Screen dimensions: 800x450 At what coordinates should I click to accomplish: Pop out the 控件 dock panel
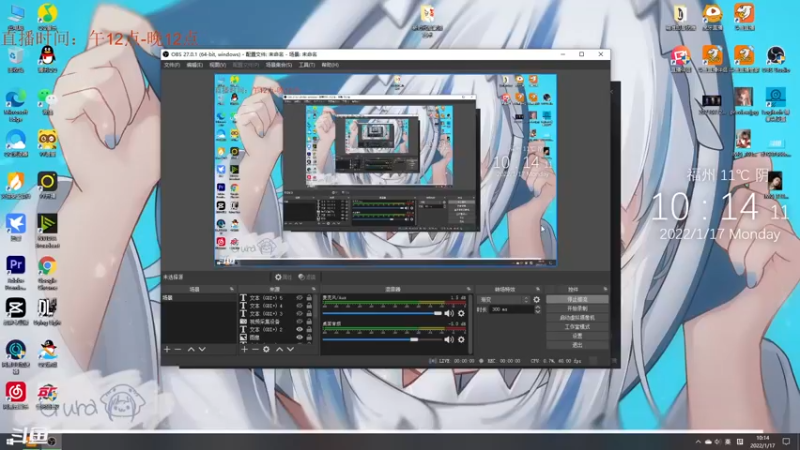pos(605,289)
